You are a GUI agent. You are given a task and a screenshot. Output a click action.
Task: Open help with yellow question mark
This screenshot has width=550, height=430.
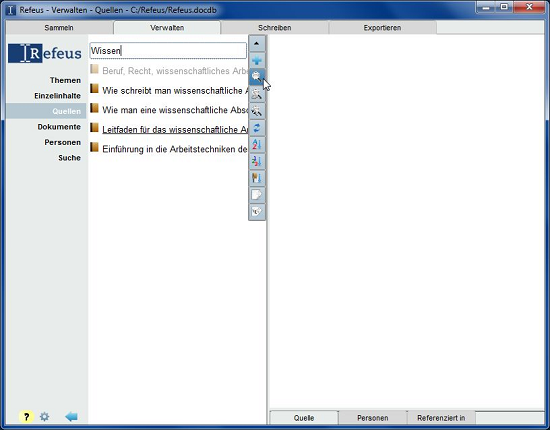(26, 417)
